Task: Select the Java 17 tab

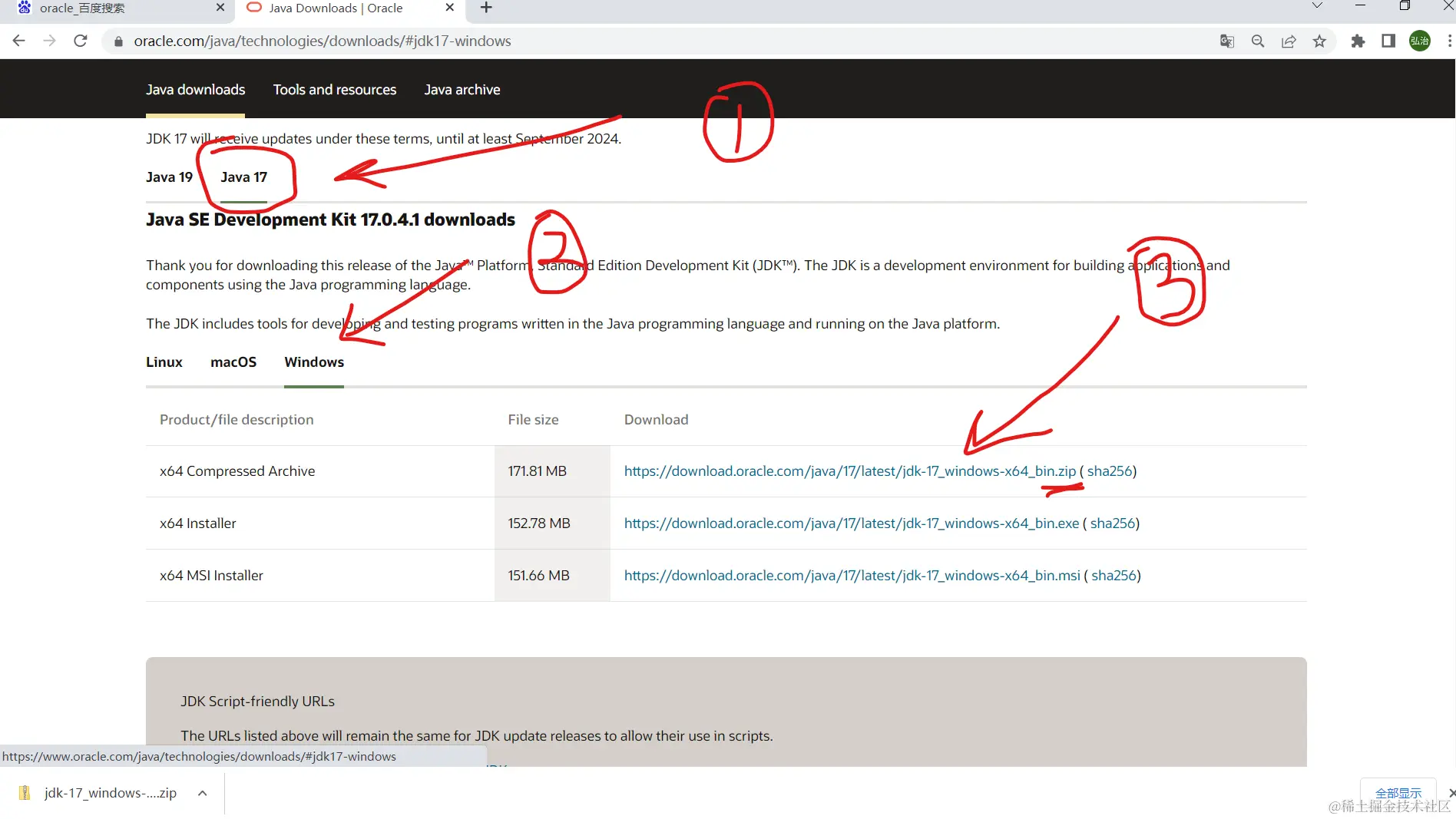Action: coord(243,177)
